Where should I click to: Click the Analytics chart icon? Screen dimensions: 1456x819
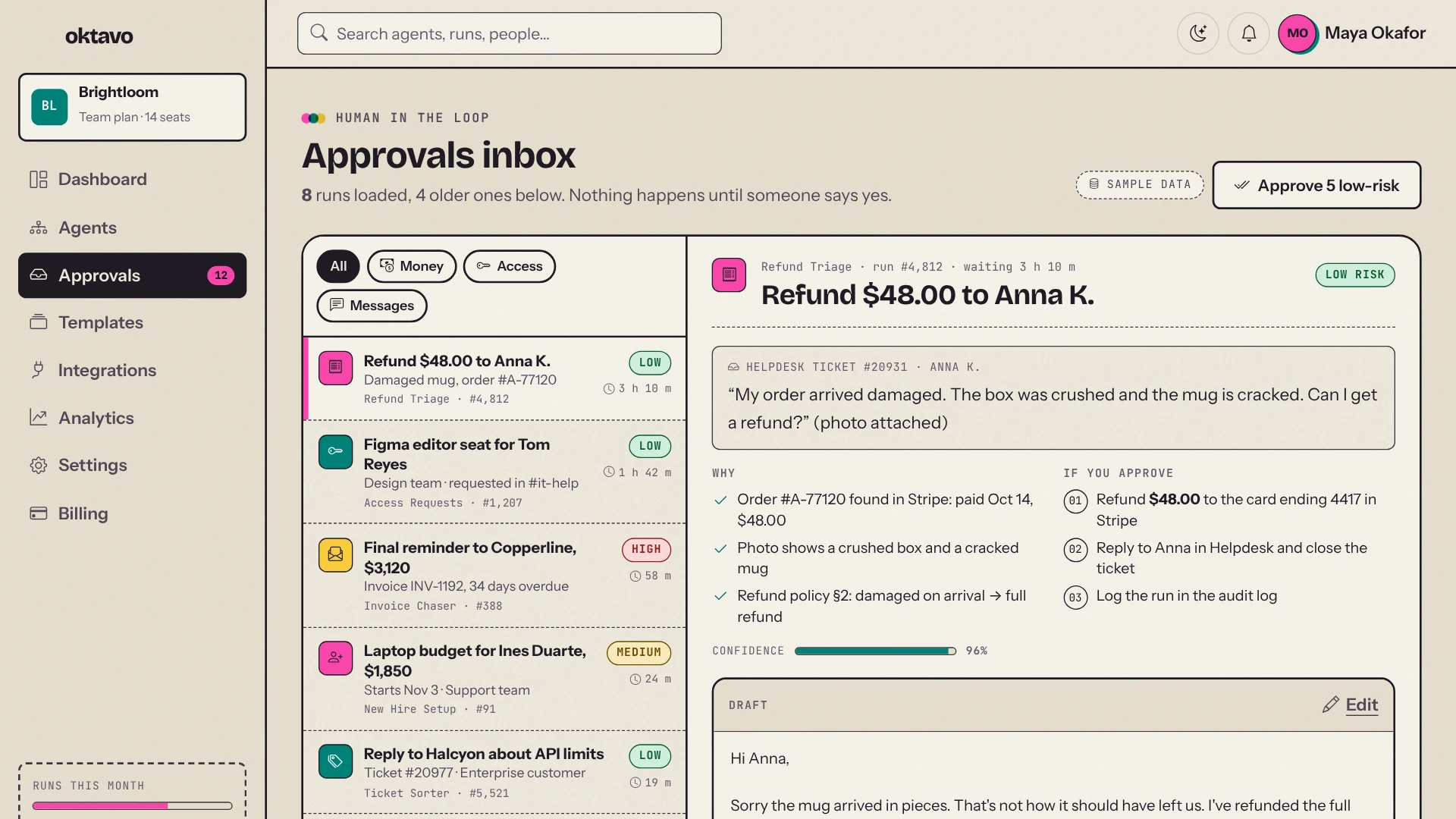(39, 418)
